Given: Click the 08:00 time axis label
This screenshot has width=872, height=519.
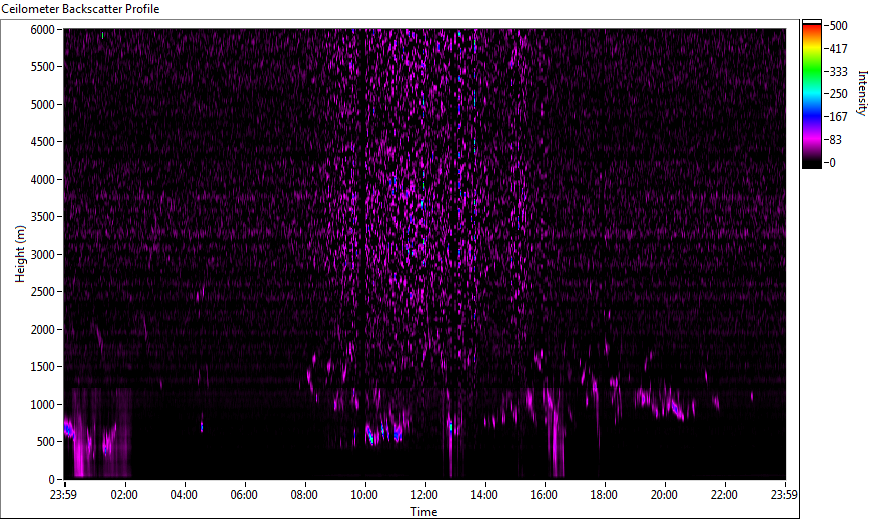Looking at the screenshot, I should [x=304, y=495].
